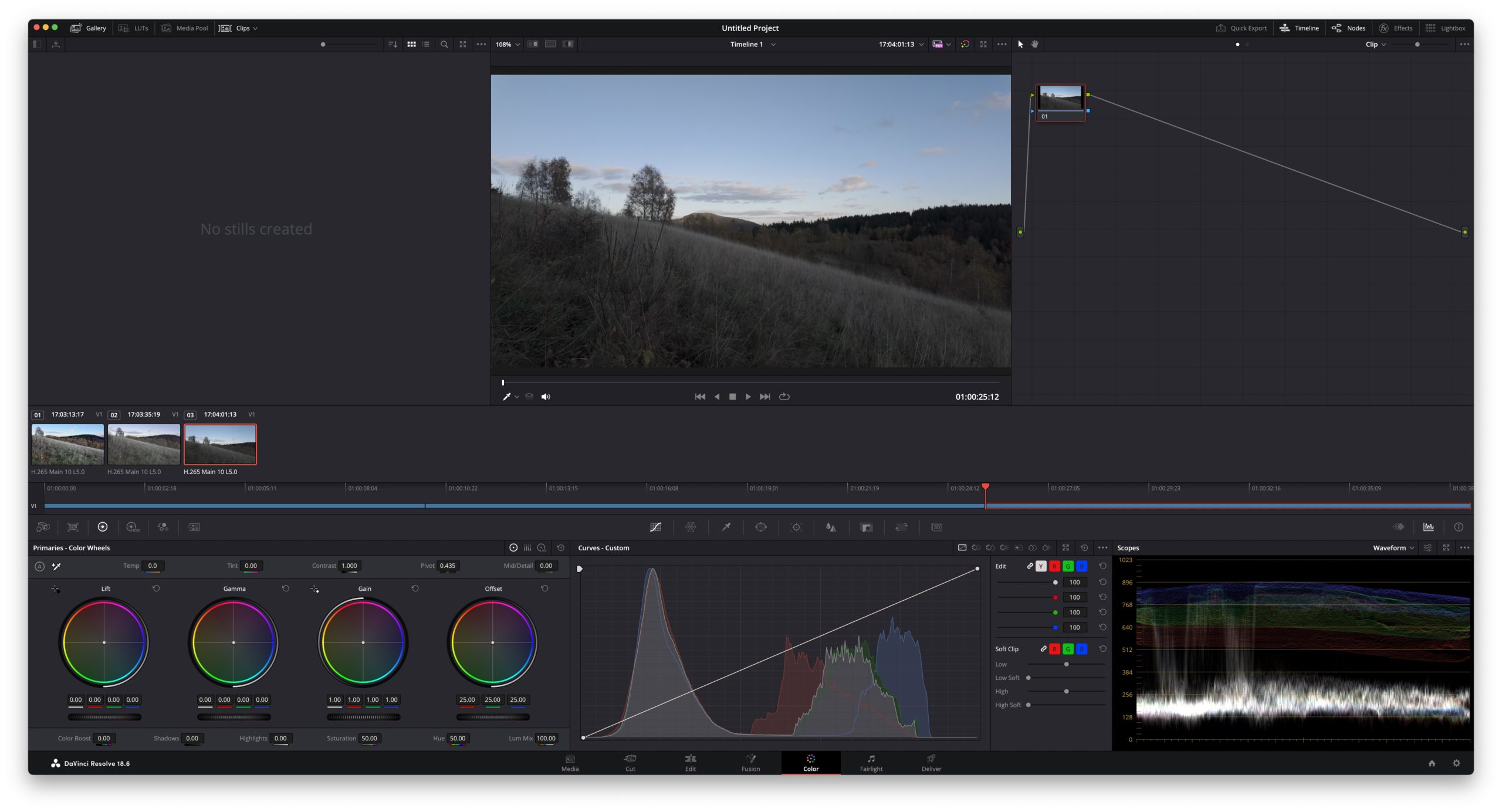The height and width of the screenshot is (812, 1502).
Task: Select the HDR color wheels palette
Action: click(133, 527)
